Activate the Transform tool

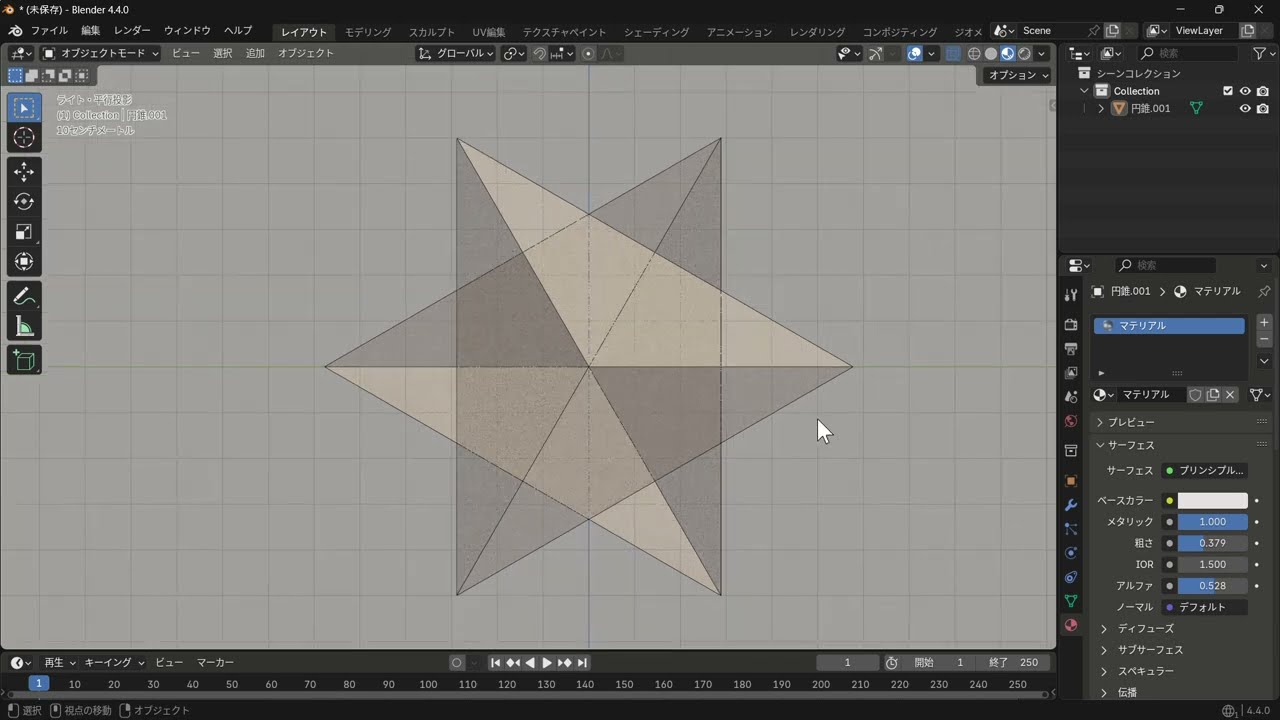(x=24, y=262)
